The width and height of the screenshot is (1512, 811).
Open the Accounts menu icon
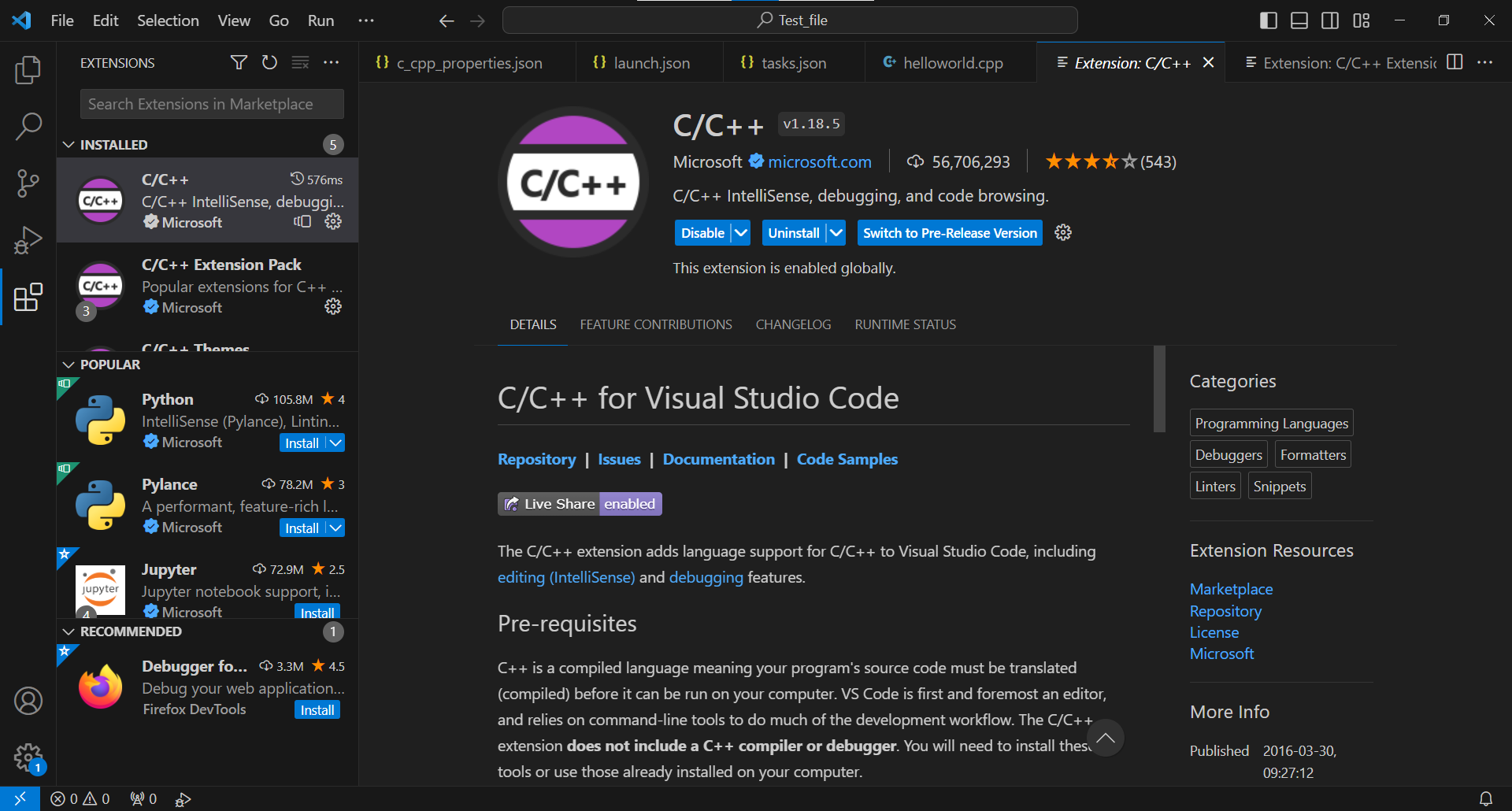click(28, 700)
